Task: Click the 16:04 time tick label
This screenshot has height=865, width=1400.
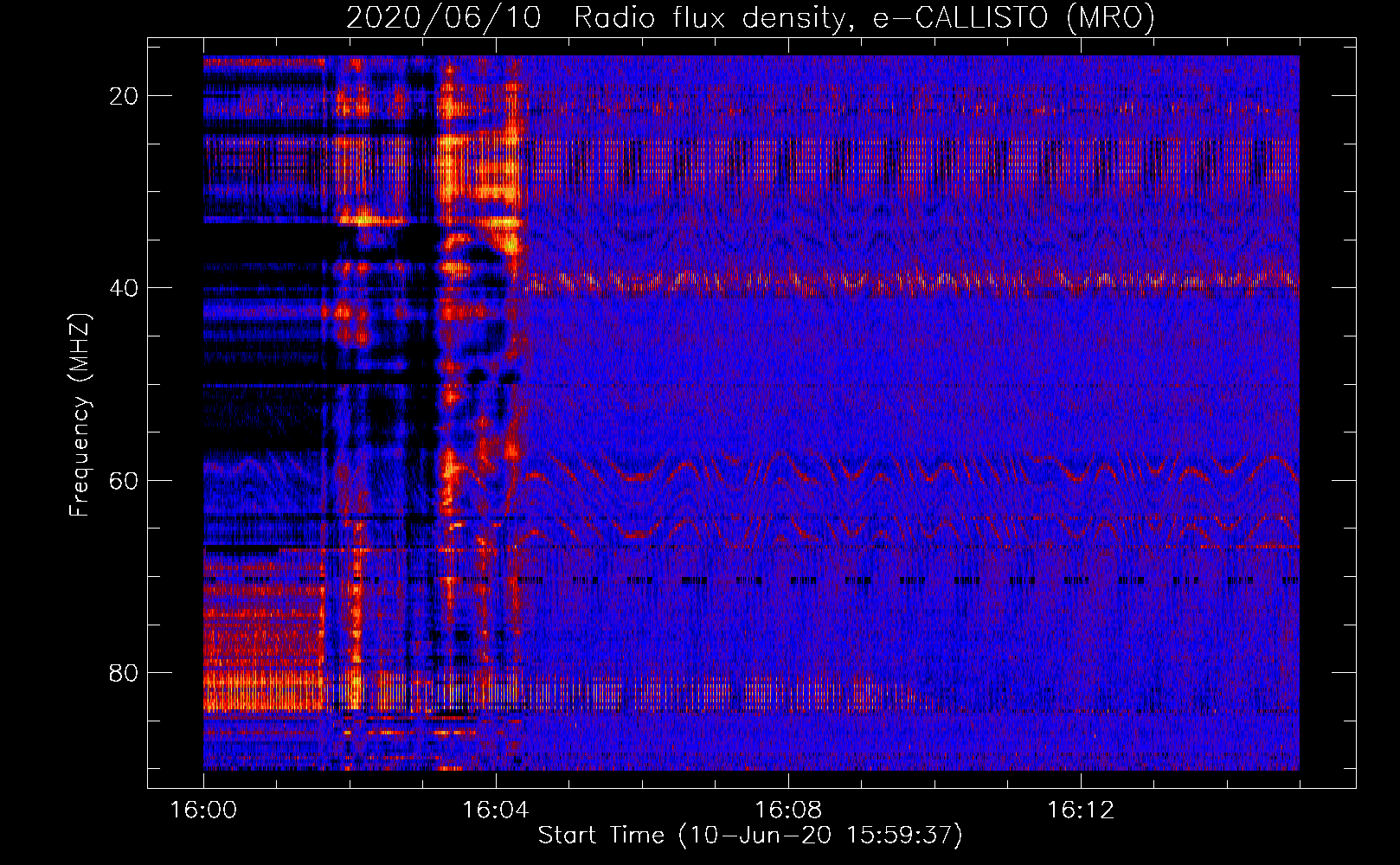Action: click(x=495, y=811)
